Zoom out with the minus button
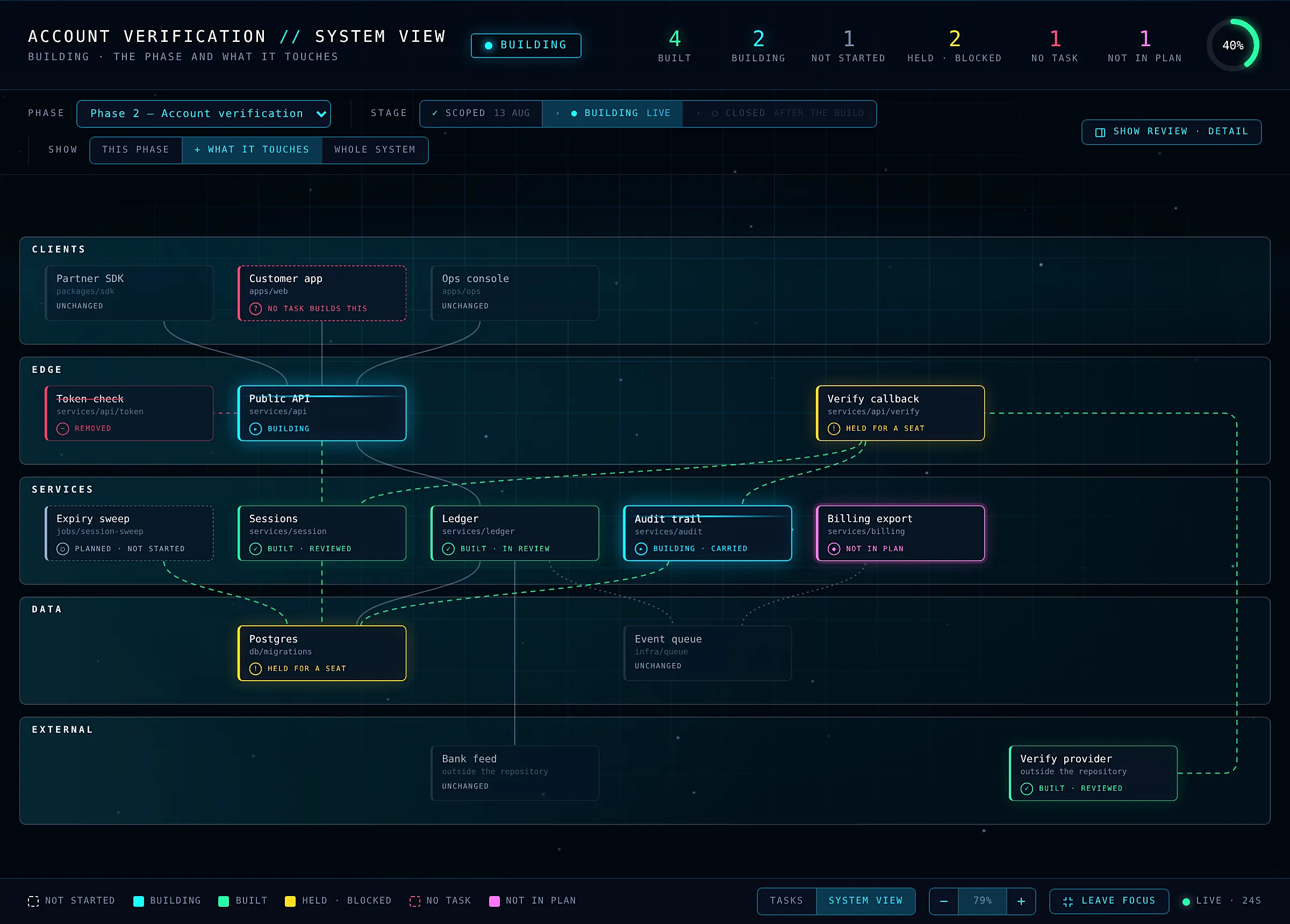The height and width of the screenshot is (924, 1290). [x=944, y=901]
